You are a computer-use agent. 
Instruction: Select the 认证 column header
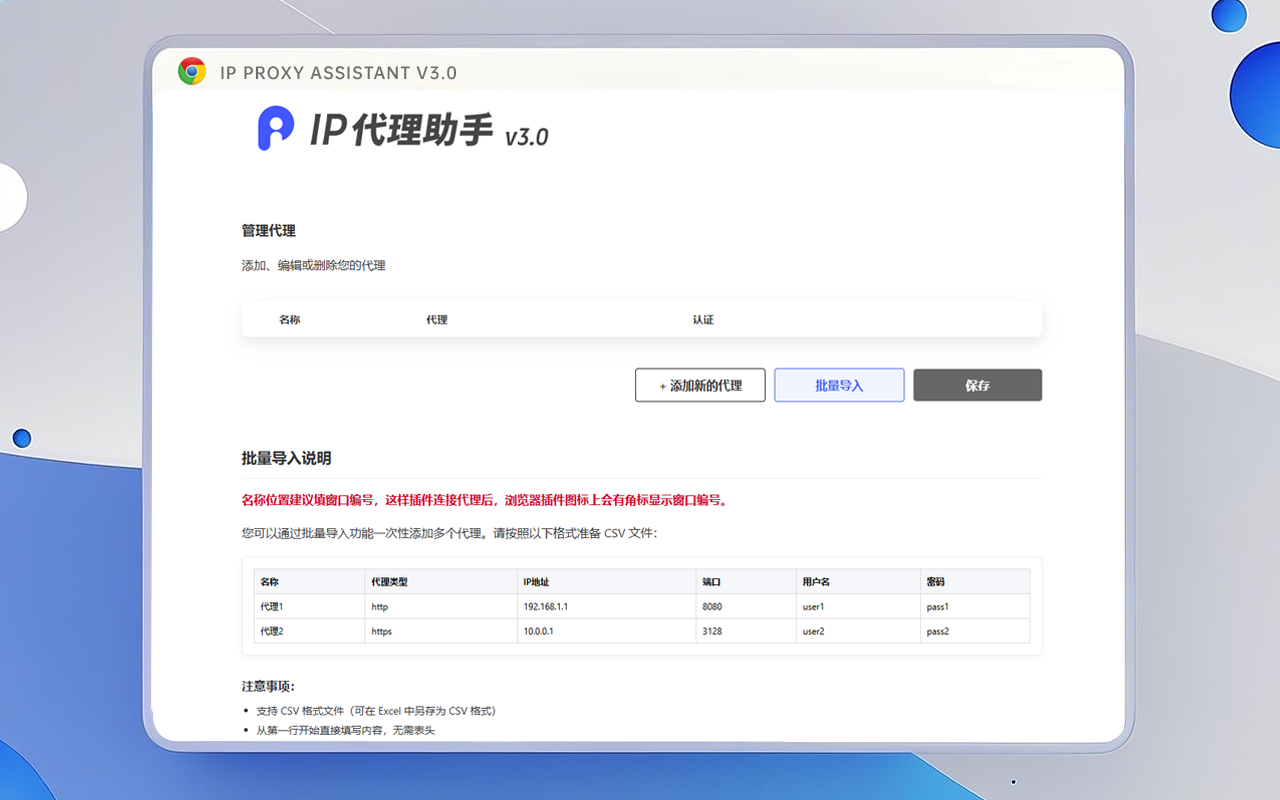coord(703,319)
